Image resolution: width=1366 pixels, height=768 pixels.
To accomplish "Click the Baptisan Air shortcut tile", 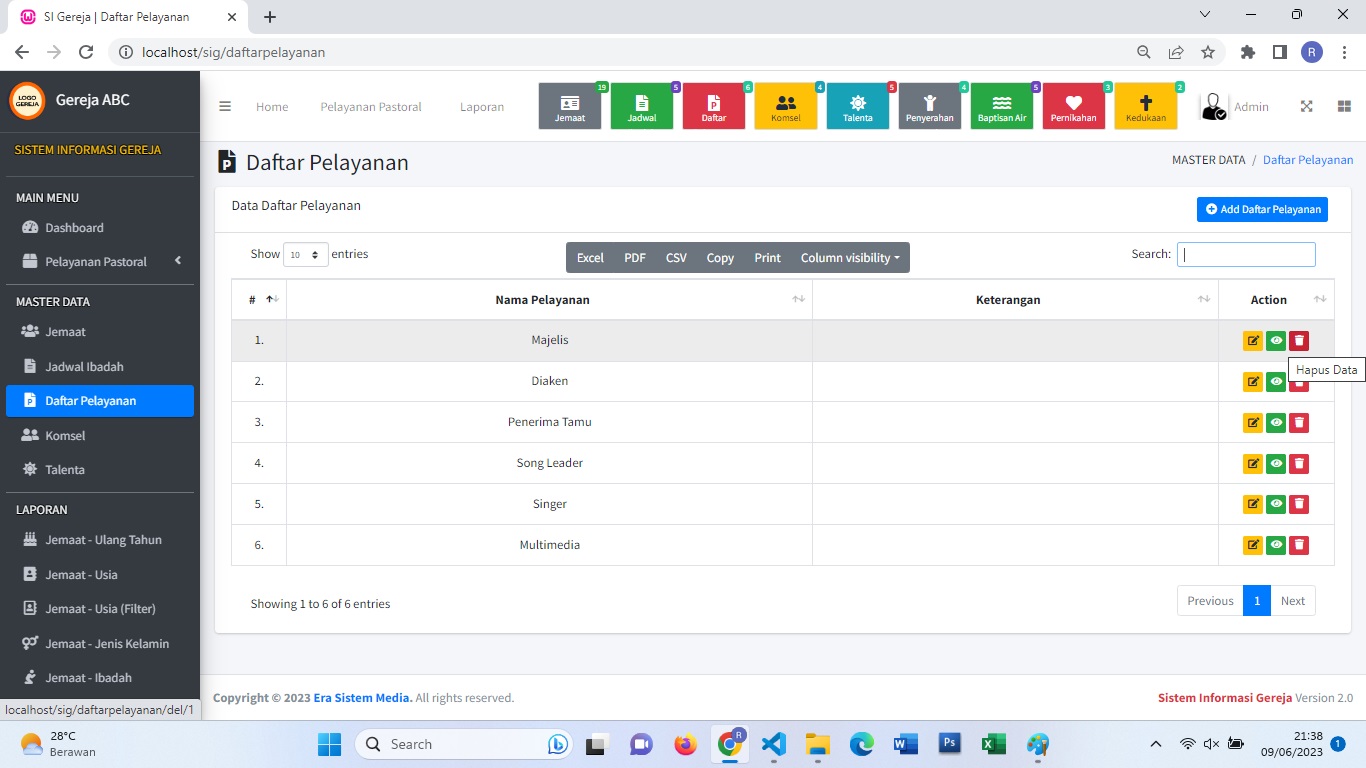I will coord(1001,107).
